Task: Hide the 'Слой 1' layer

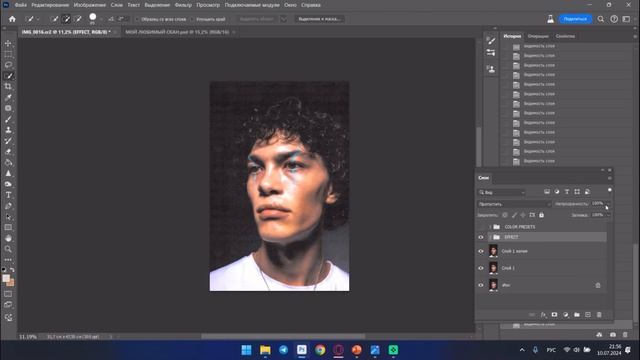Action: 481,268
